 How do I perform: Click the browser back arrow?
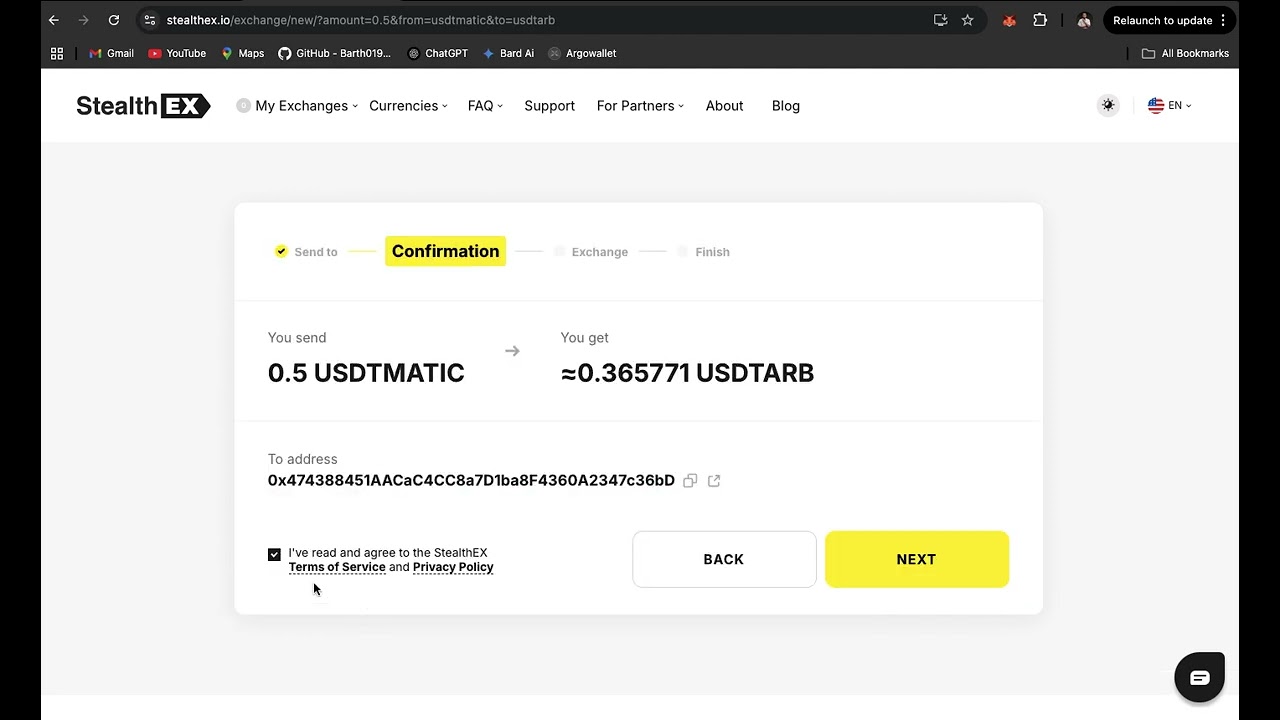(54, 20)
